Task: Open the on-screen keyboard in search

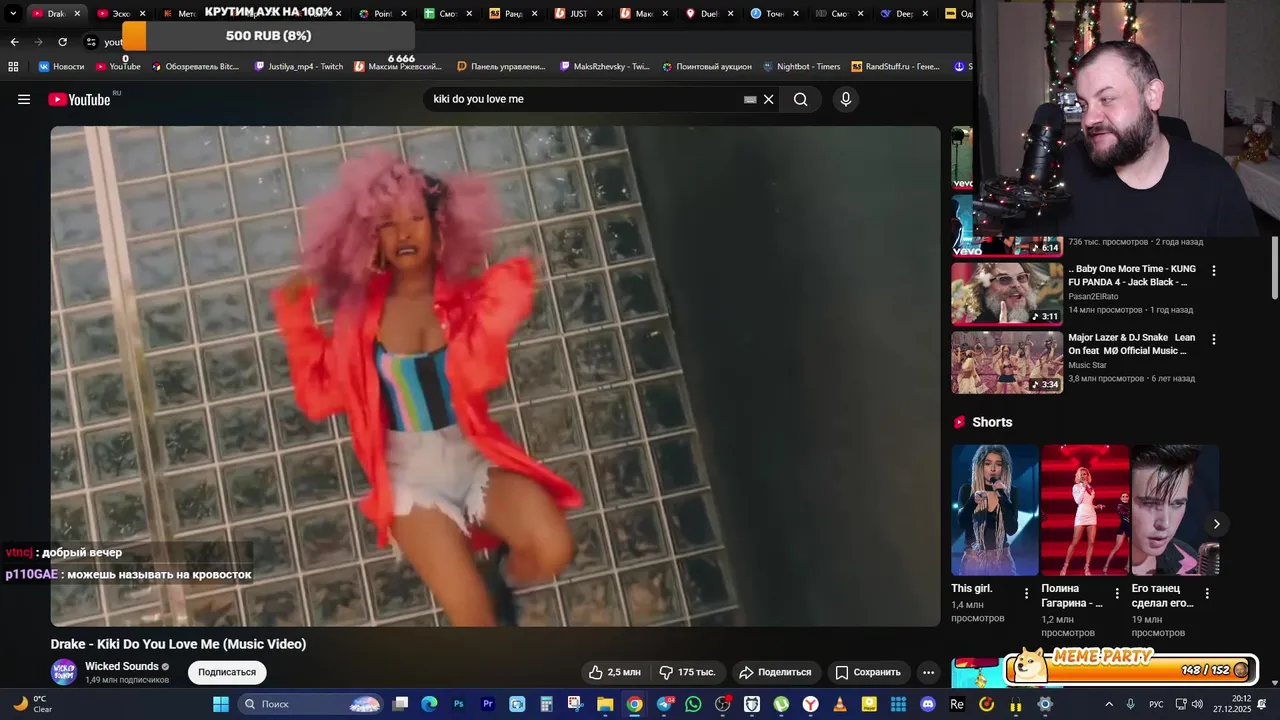Action: coord(750,99)
